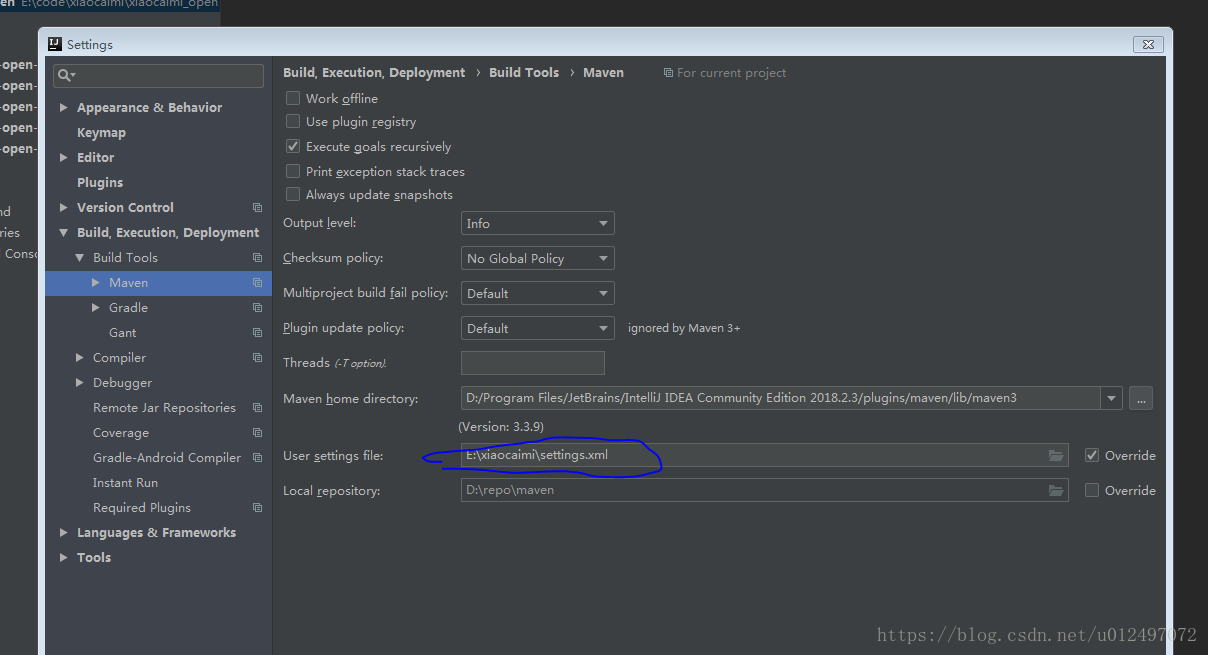The height and width of the screenshot is (655, 1208).
Task: Select Instant Run settings page
Action: click(125, 483)
